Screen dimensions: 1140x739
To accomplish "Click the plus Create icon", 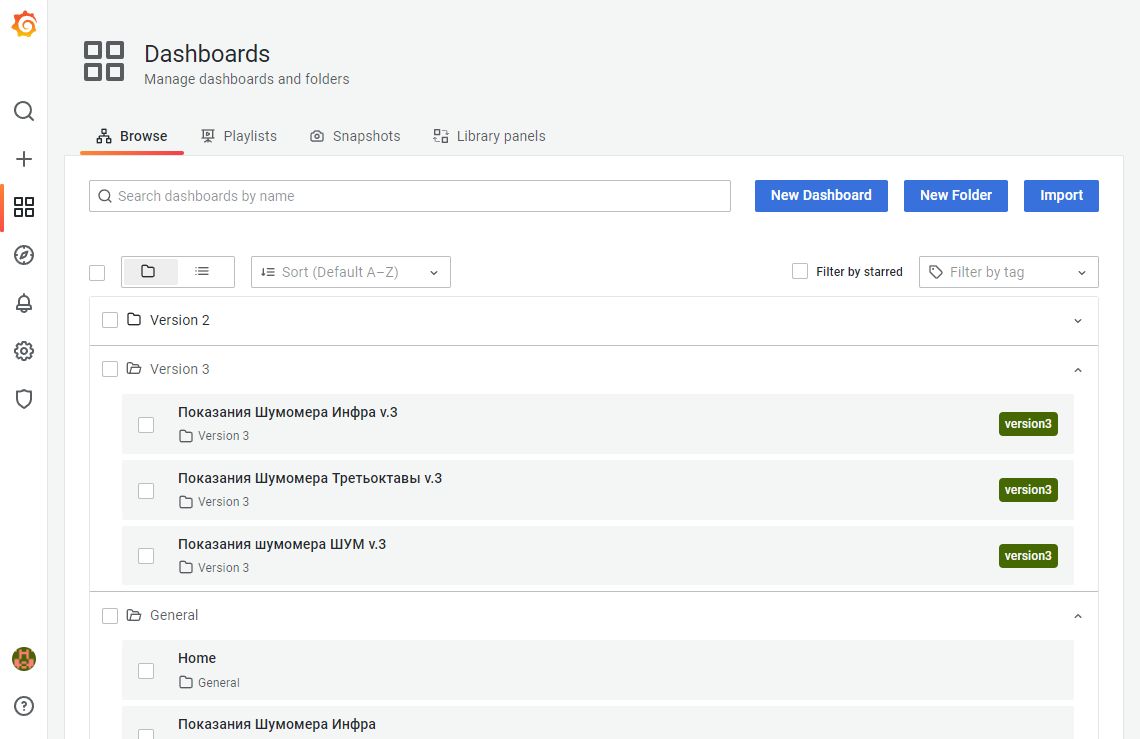I will pos(24,159).
